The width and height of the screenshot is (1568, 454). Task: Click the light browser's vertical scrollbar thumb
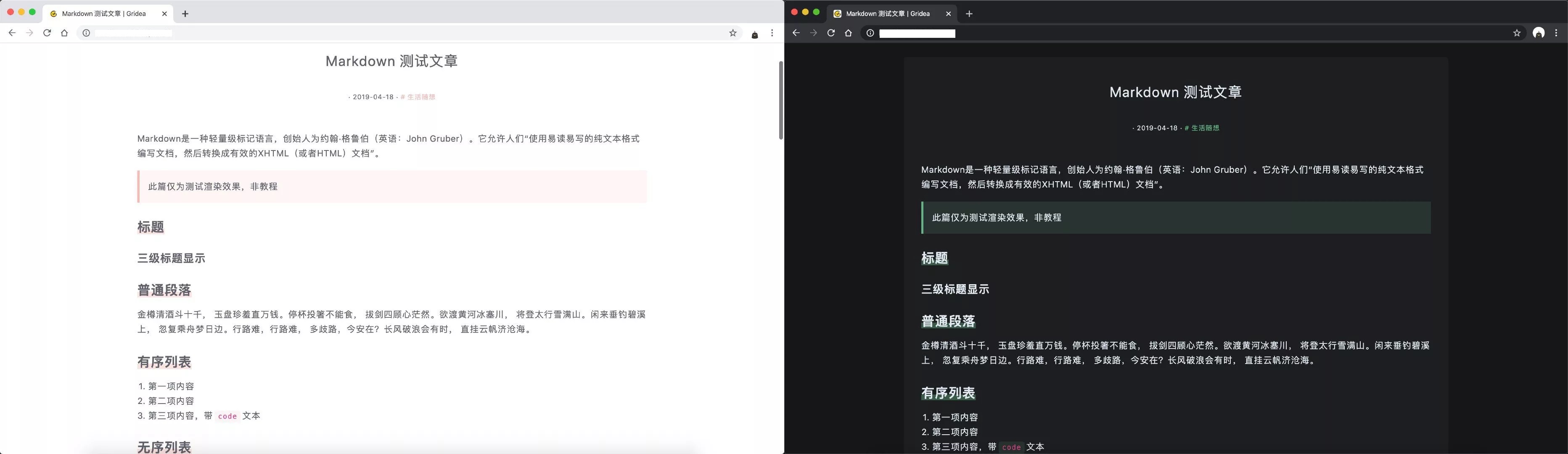[780, 100]
